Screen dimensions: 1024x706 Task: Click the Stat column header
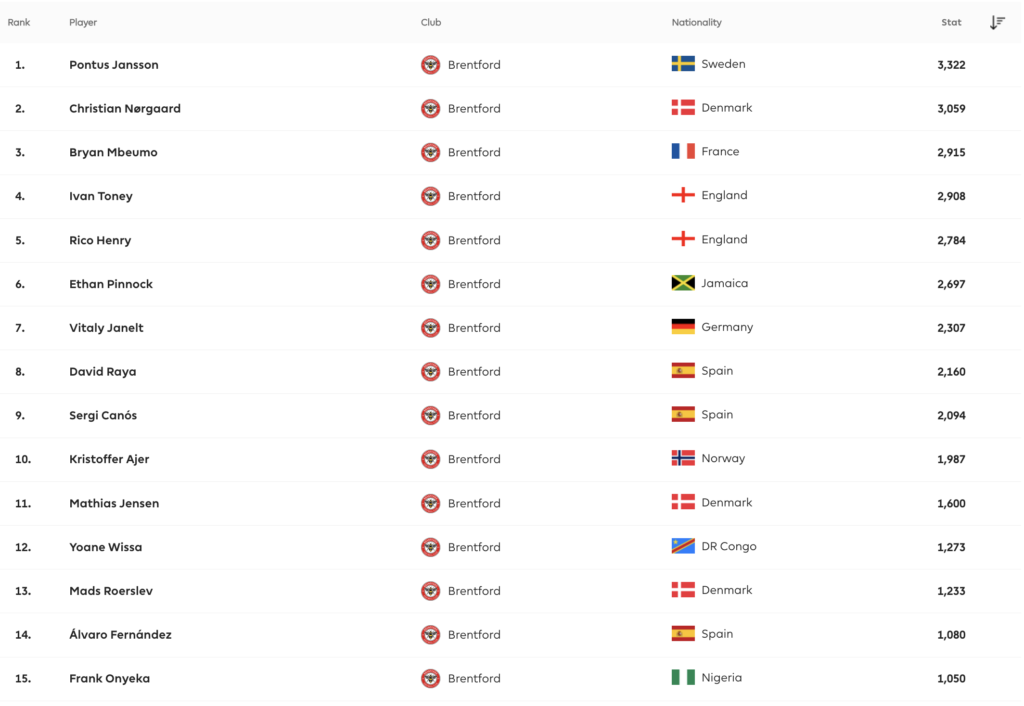[x=951, y=22]
